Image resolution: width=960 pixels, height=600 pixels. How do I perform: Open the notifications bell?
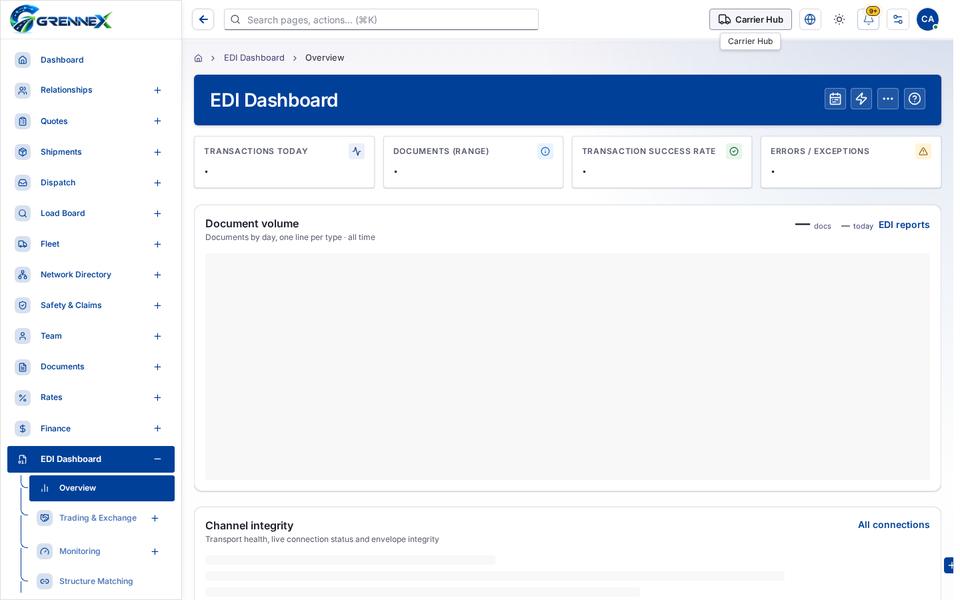(x=869, y=20)
